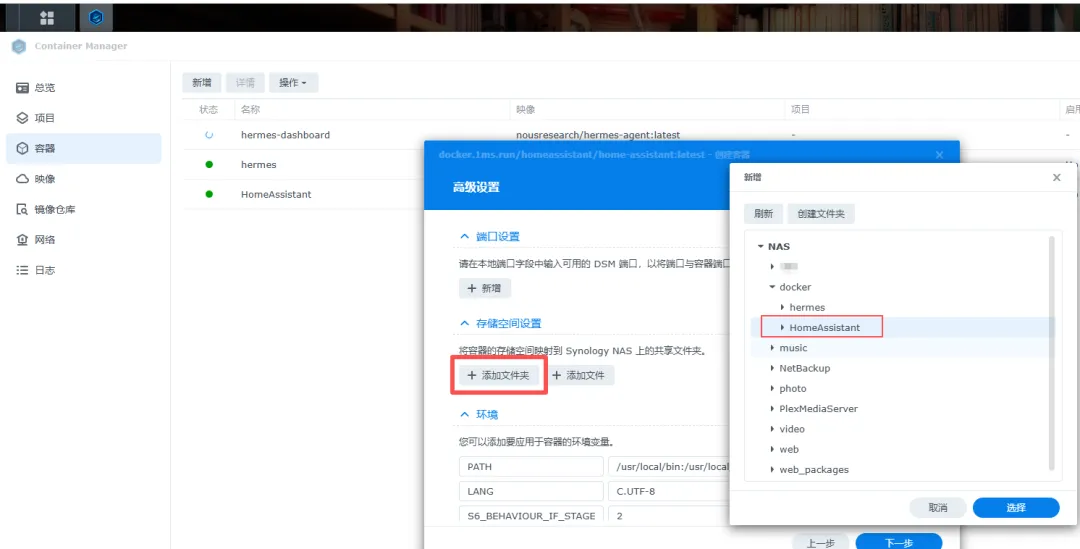Screen dimensions: 1080x549
Task: Expand the hermes folder arrow
Action: point(782,307)
